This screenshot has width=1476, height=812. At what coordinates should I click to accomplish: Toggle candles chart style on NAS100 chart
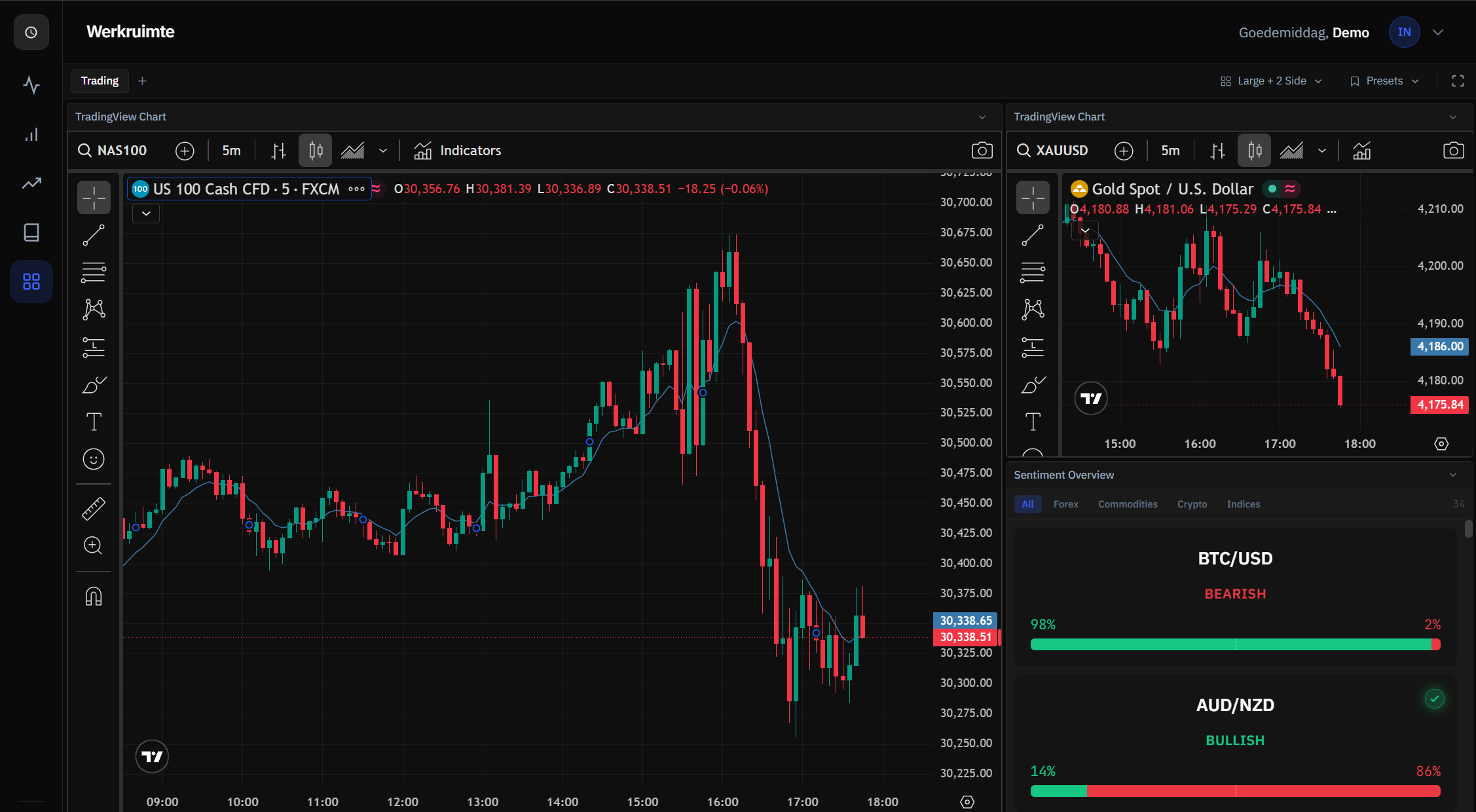coord(316,151)
